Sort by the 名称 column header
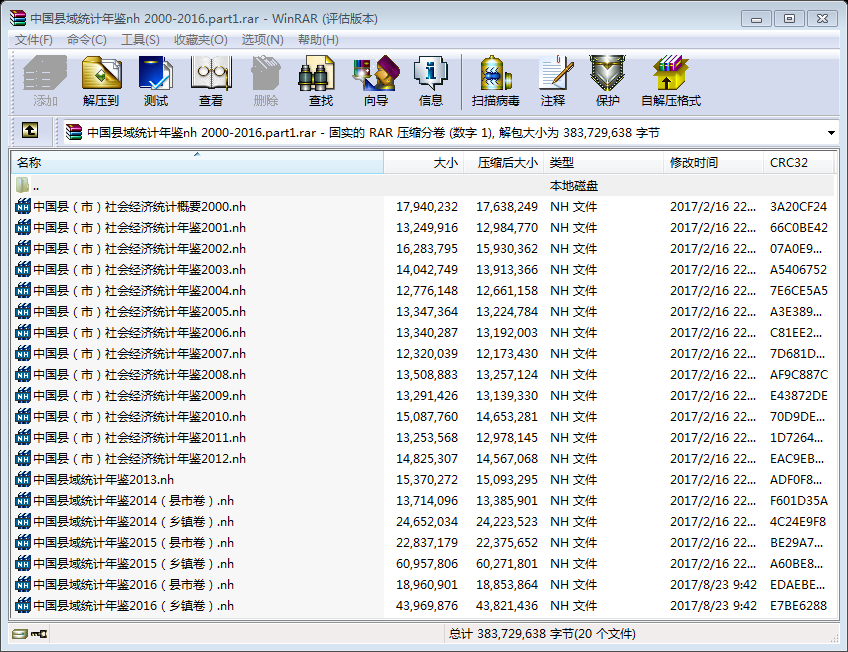 [x=197, y=163]
